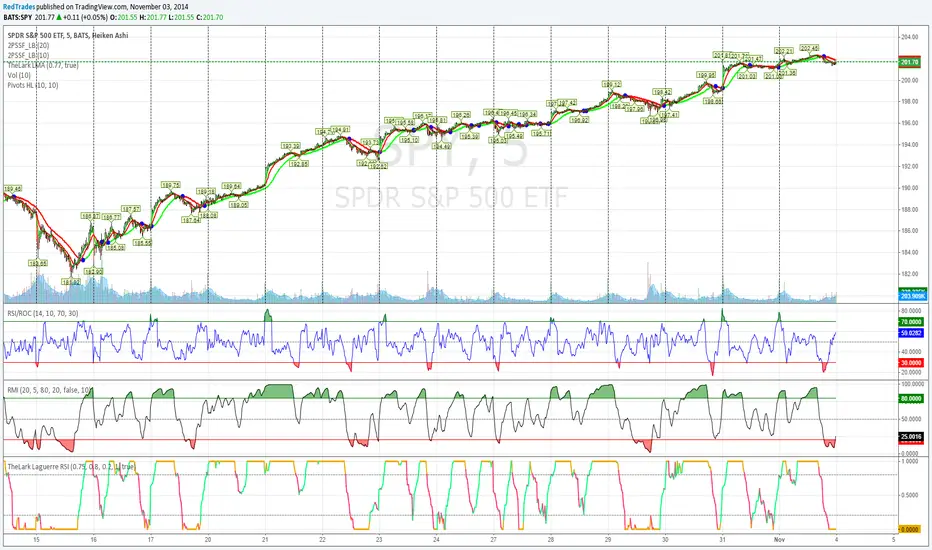
Task: Click the 204.00 price axis label
Action: click(x=909, y=37)
